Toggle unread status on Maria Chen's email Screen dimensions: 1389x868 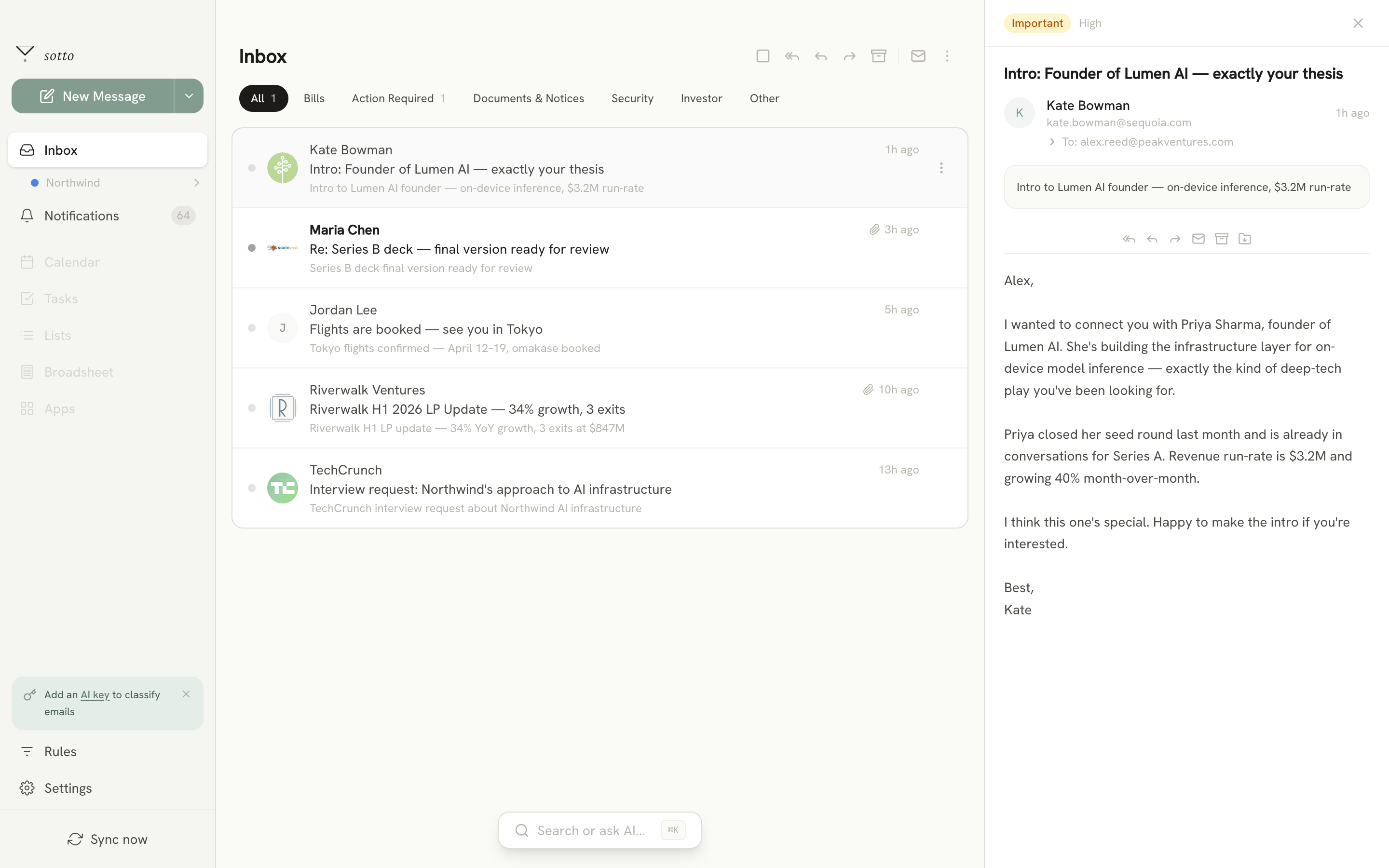pyautogui.click(x=251, y=248)
